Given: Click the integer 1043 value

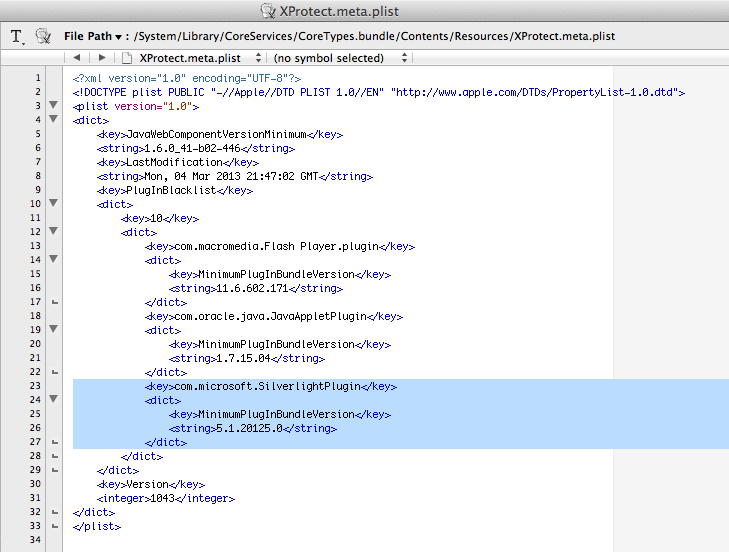Looking at the screenshot, I should coord(166,498).
